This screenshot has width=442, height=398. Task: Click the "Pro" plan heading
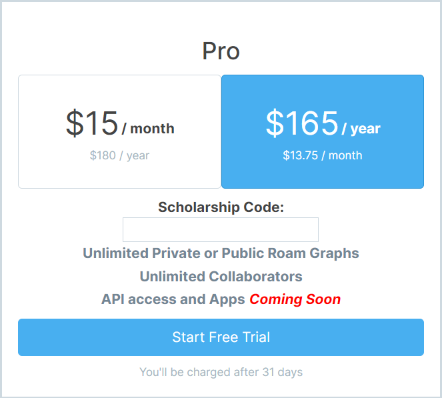(221, 51)
